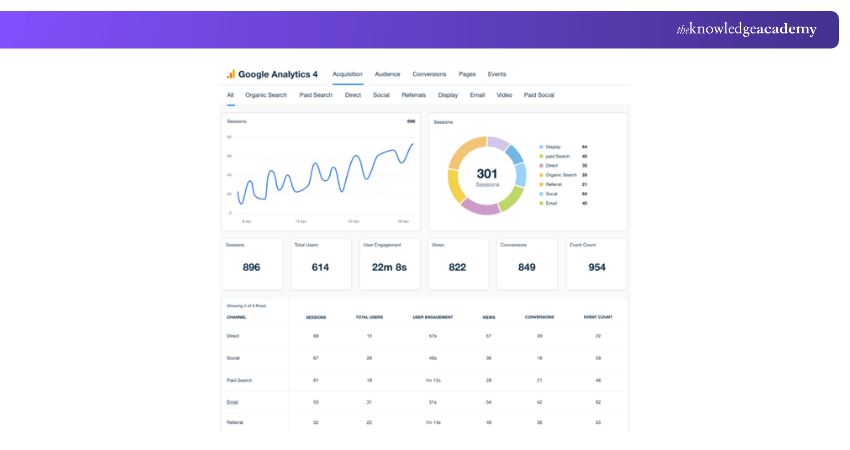Open the Conversions tab
Screen dimensions: 850x450
[x=429, y=74]
